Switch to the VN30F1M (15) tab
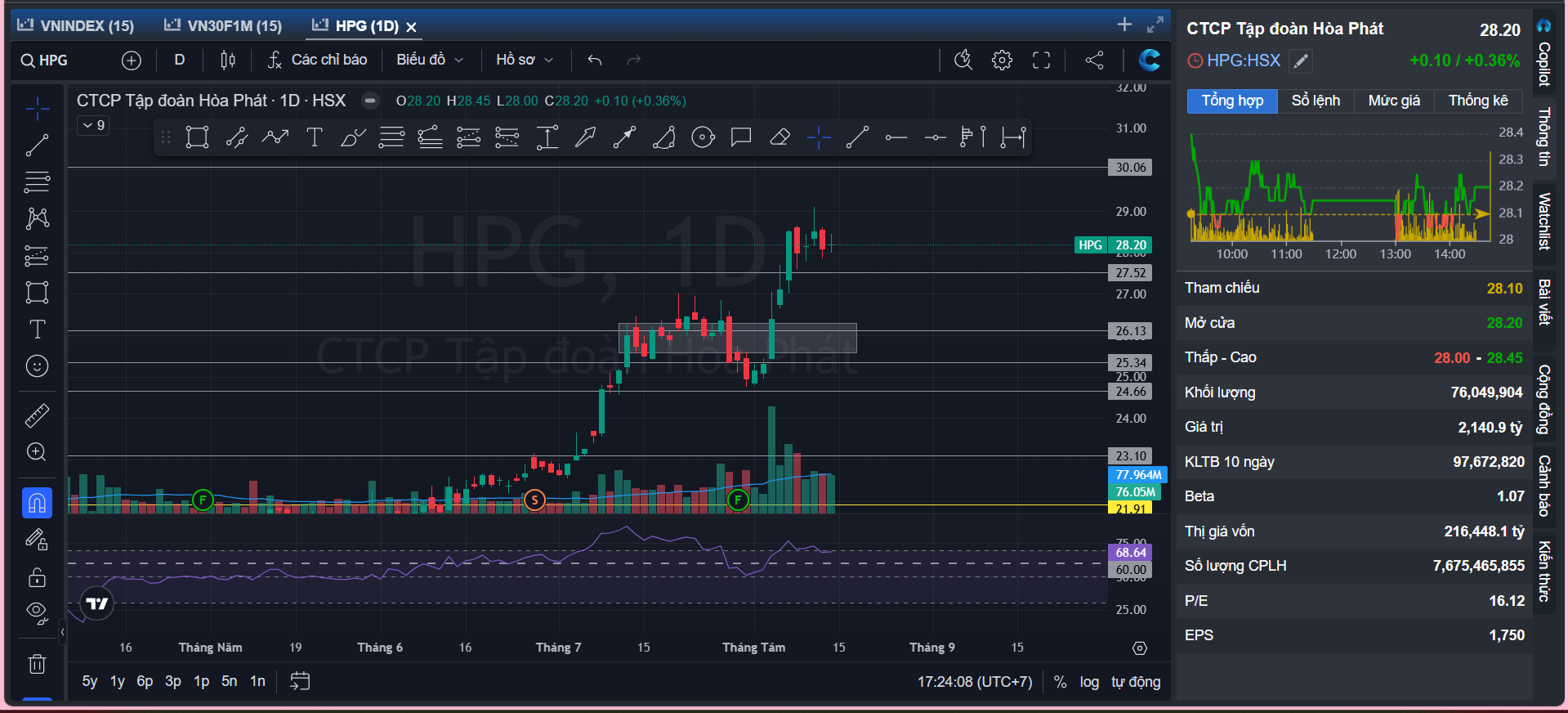Viewport: 1568px width, 713px height. coord(223,25)
